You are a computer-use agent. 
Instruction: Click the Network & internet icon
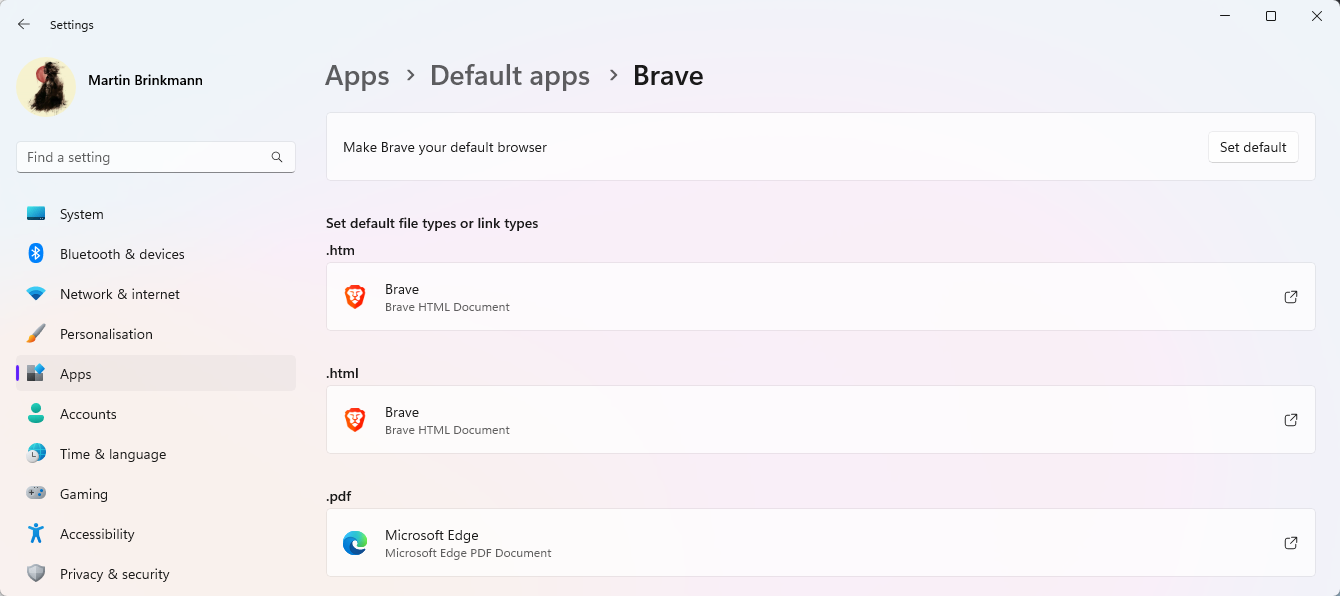click(x=35, y=293)
